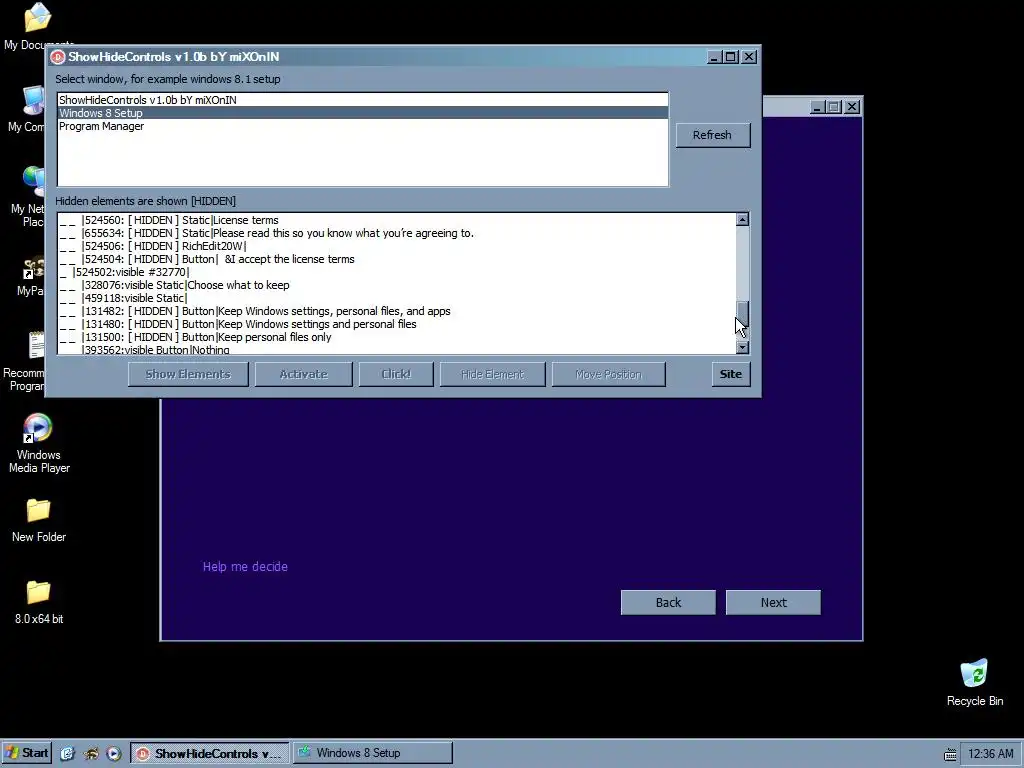The image size is (1024, 768).
Task: Click the Activate button
Action: coord(304,374)
